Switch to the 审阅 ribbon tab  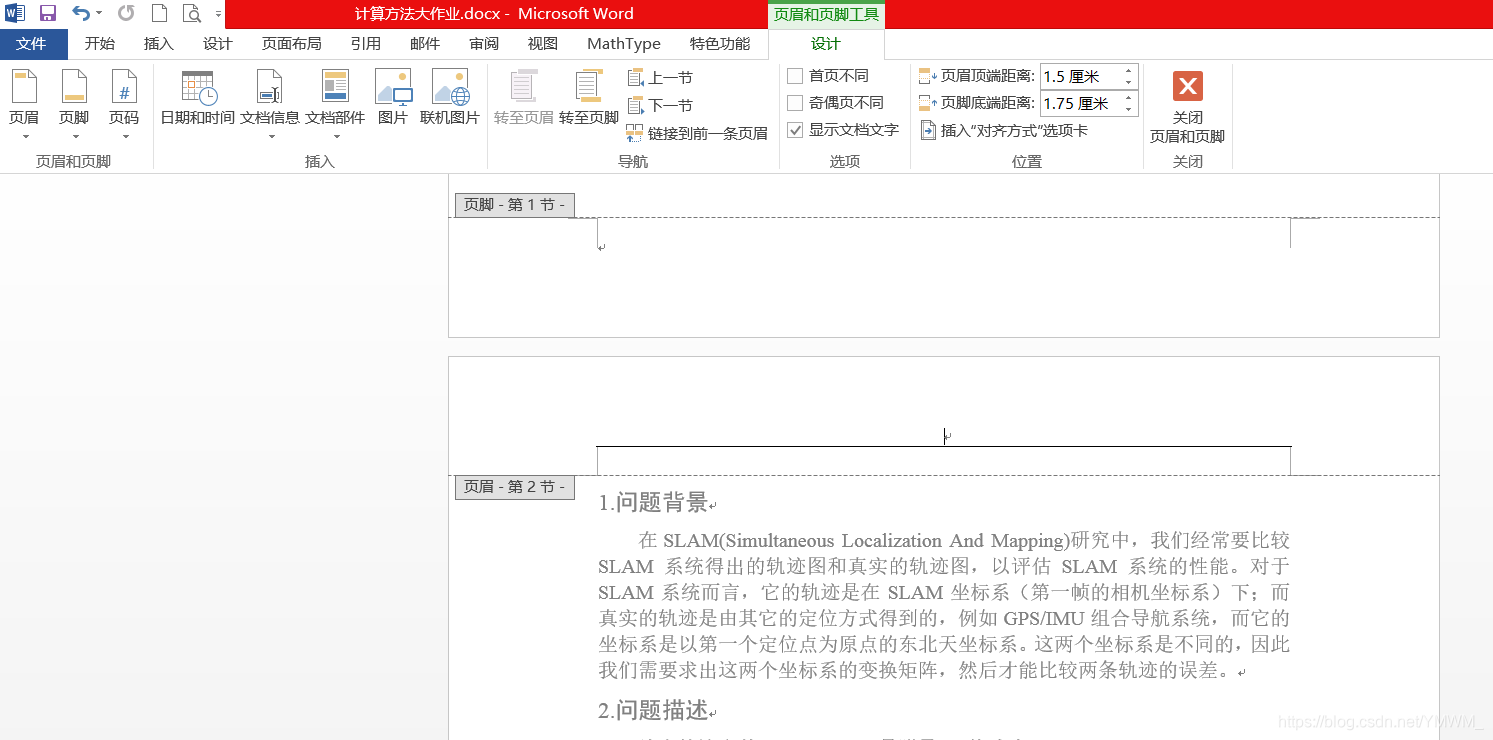point(484,44)
